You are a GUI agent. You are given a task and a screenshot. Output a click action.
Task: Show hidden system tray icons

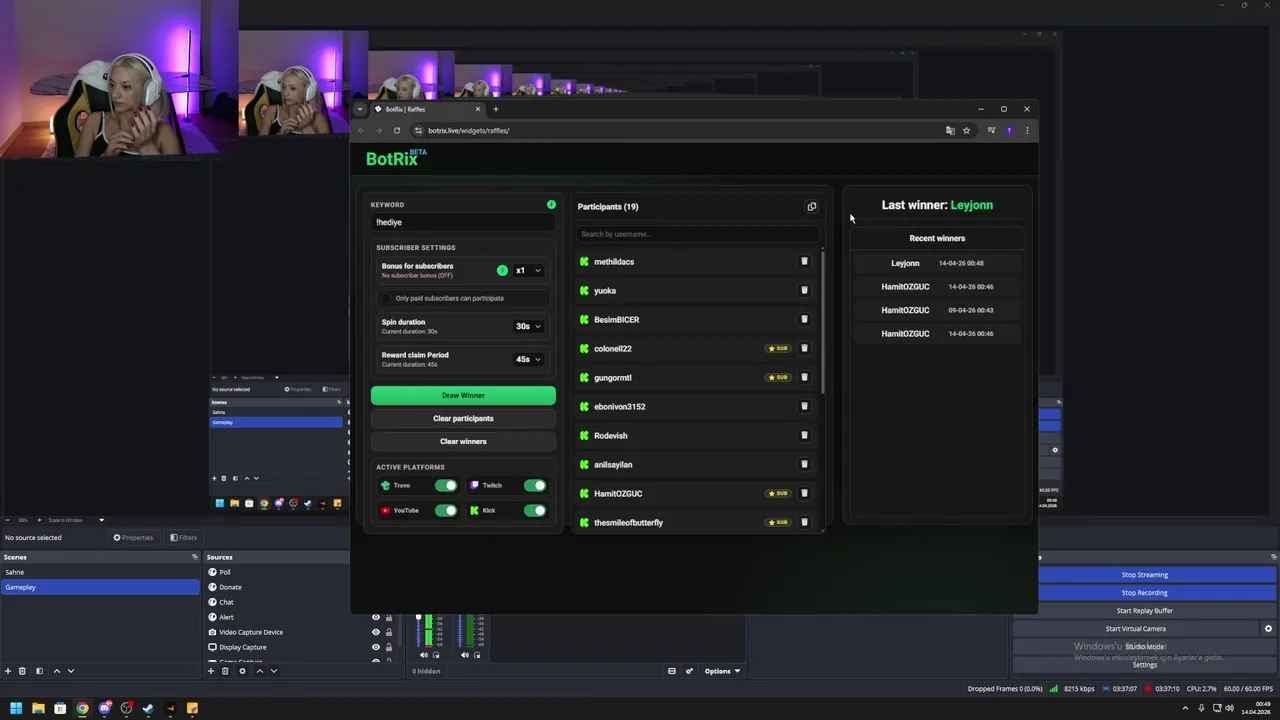click(1186, 709)
